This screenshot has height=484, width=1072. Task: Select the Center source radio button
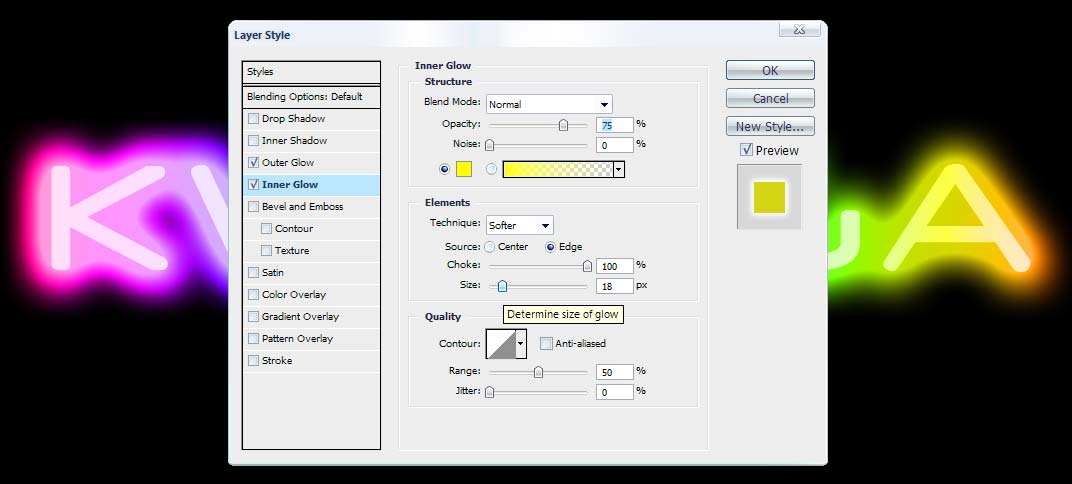click(x=489, y=247)
